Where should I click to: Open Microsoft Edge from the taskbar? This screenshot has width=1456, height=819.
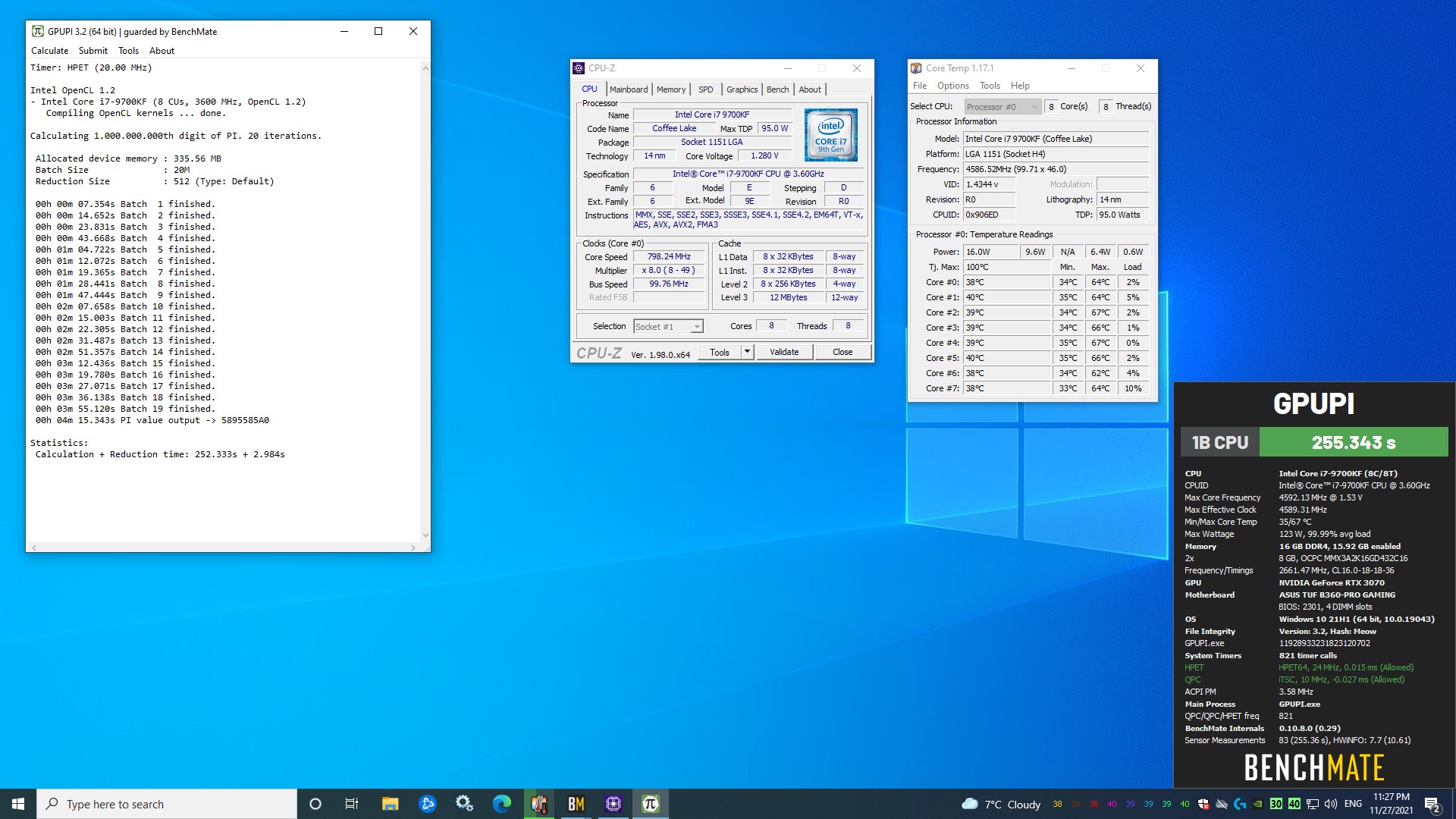(x=501, y=804)
